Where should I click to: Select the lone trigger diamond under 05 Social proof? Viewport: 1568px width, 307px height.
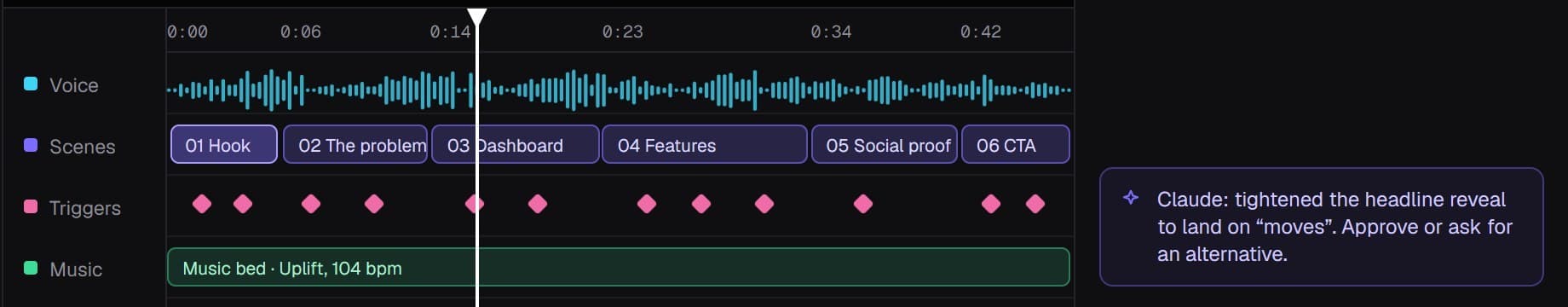(x=863, y=204)
